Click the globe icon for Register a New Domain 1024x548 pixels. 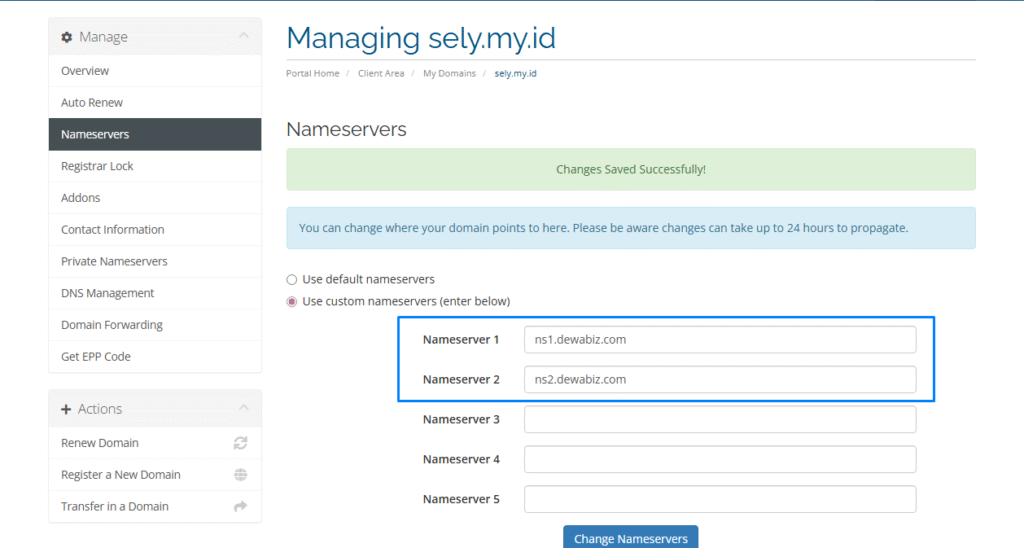click(240, 475)
